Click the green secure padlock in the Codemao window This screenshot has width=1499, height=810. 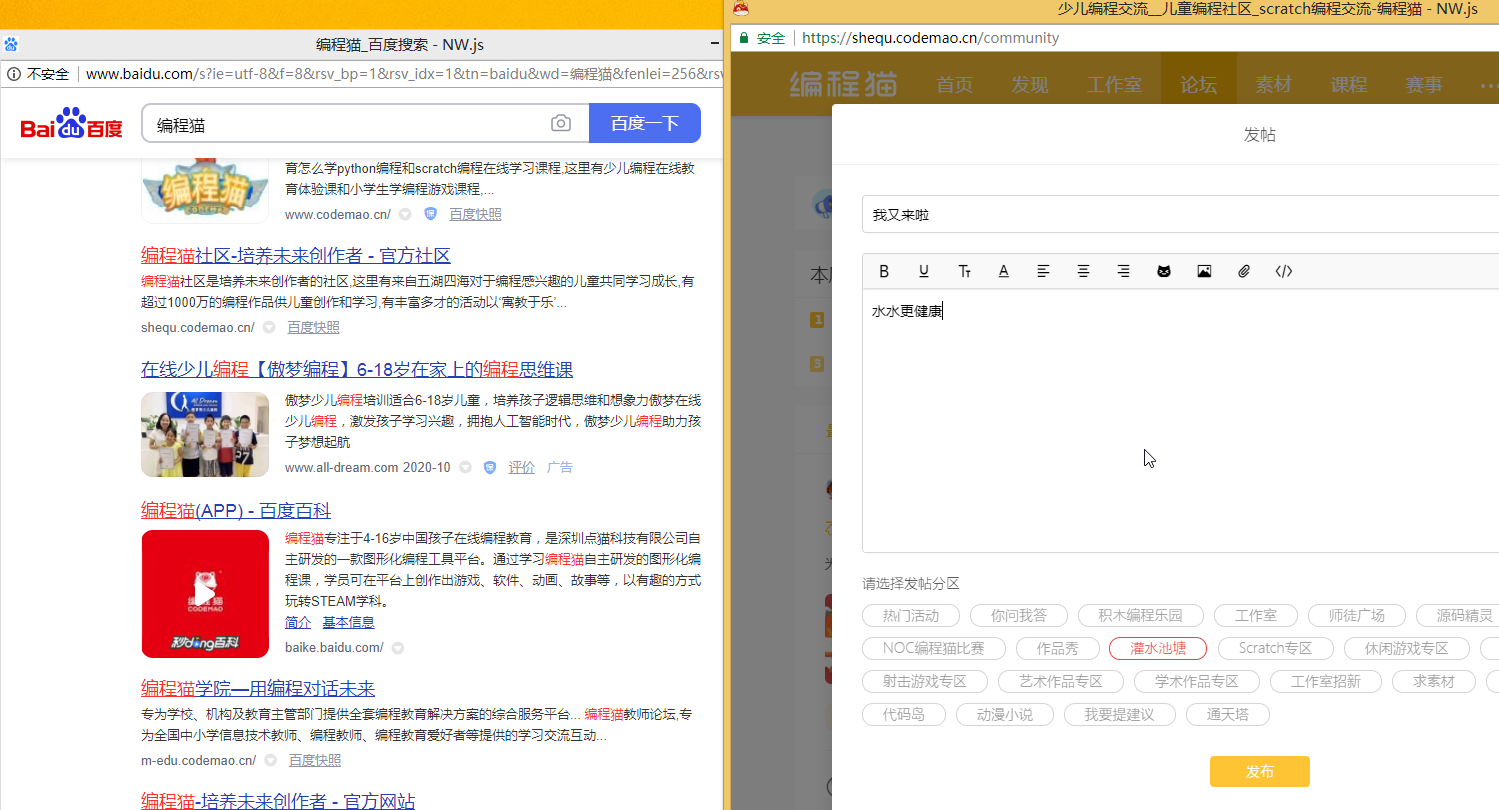744,38
